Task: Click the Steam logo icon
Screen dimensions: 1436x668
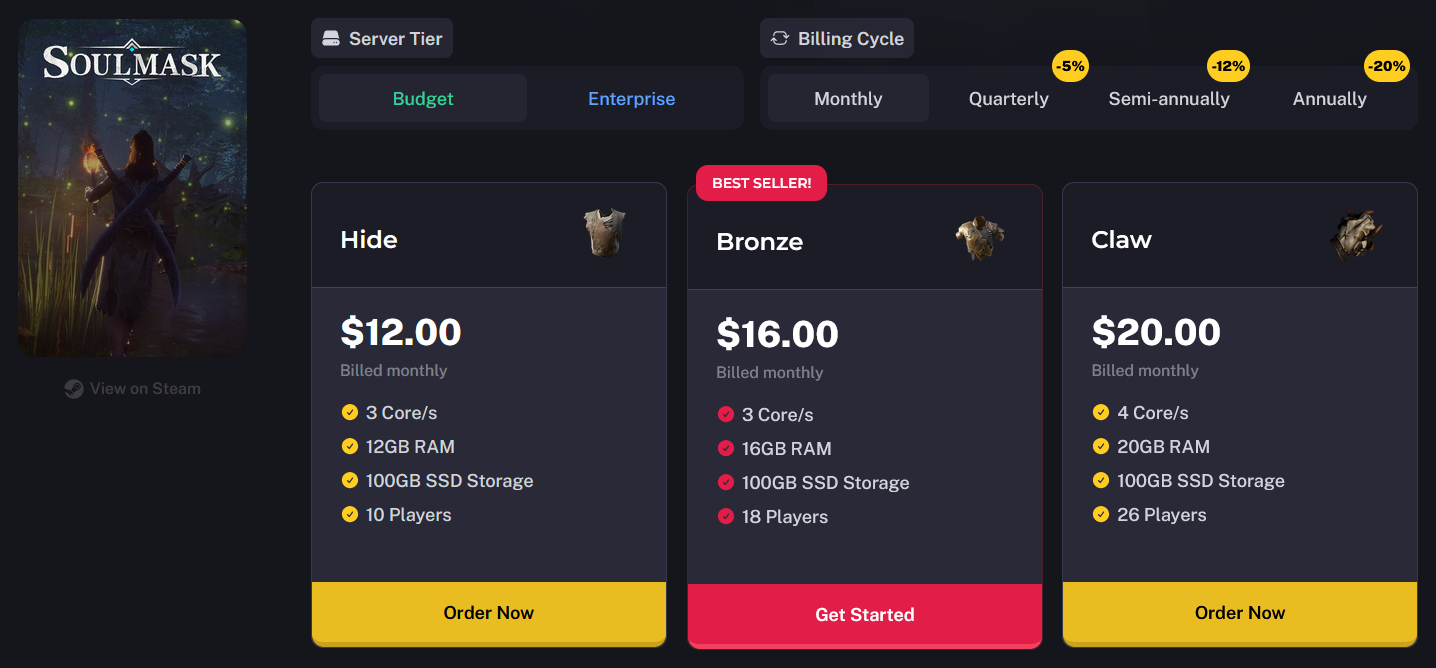Action: coord(74,389)
